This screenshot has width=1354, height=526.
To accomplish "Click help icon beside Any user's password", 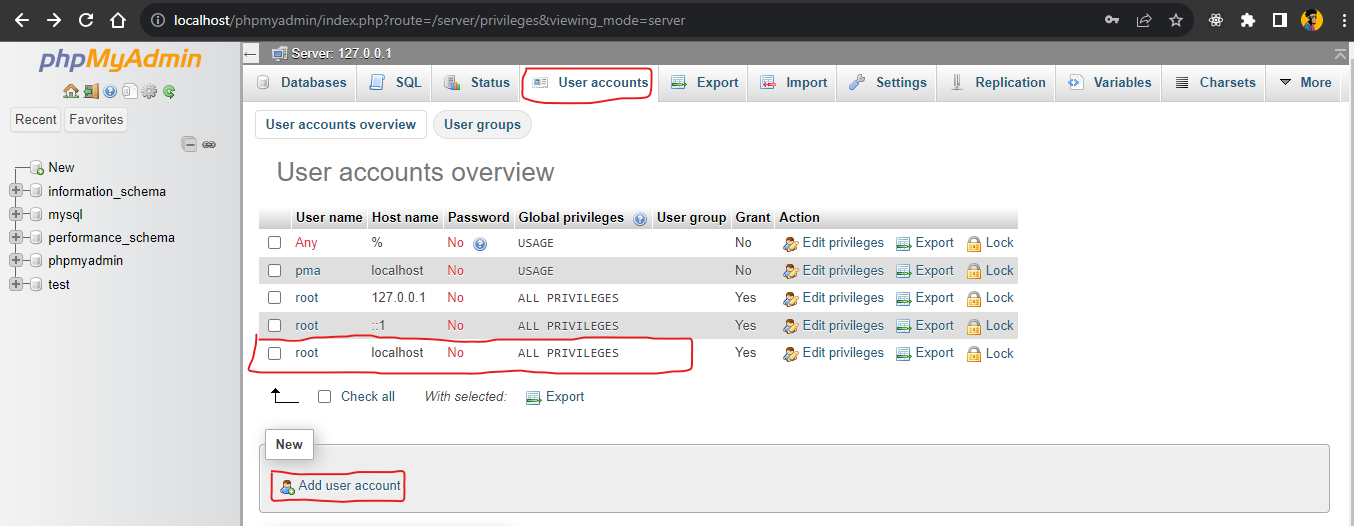I will [x=480, y=243].
